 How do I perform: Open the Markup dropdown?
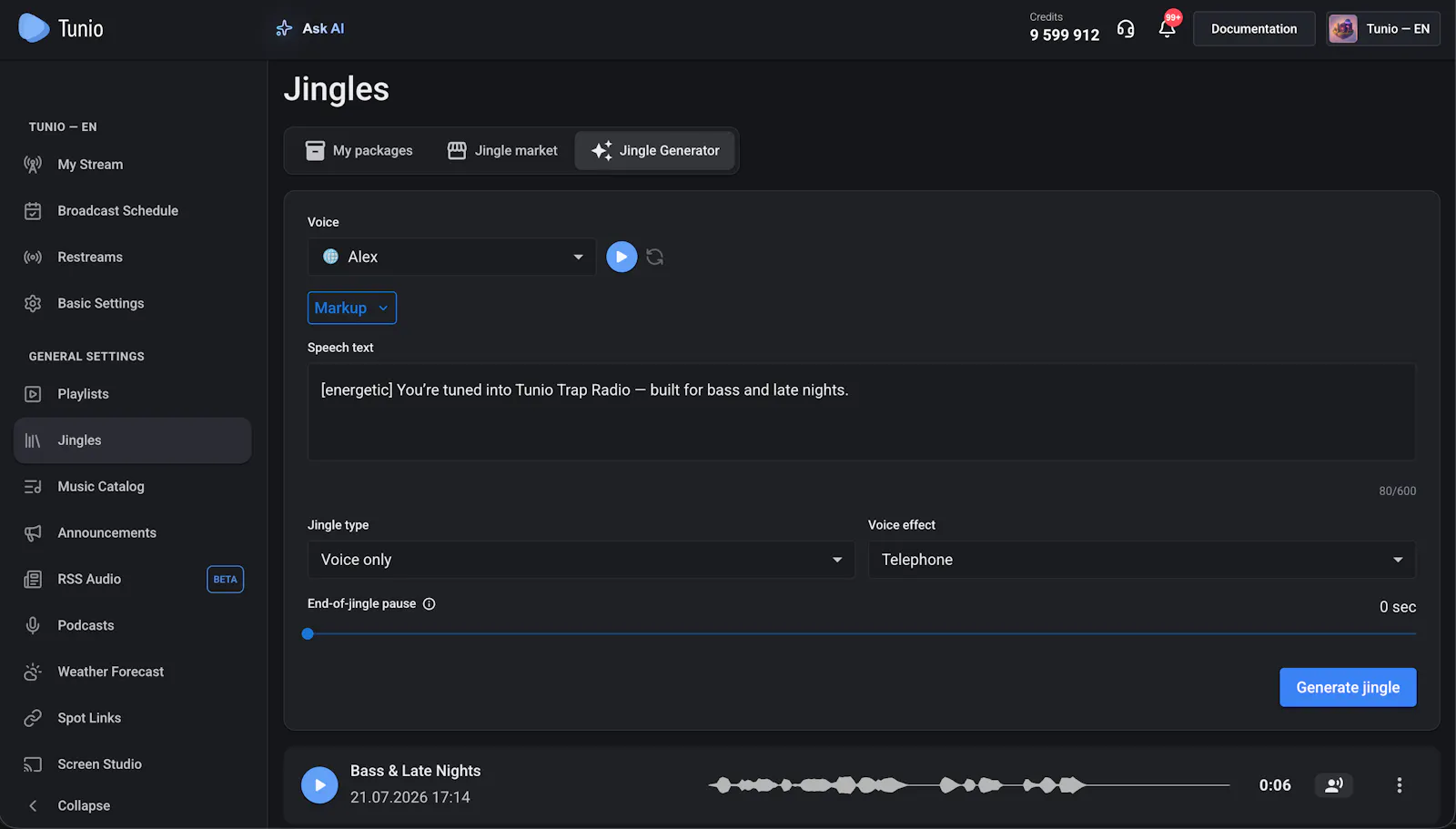(352, 308)
